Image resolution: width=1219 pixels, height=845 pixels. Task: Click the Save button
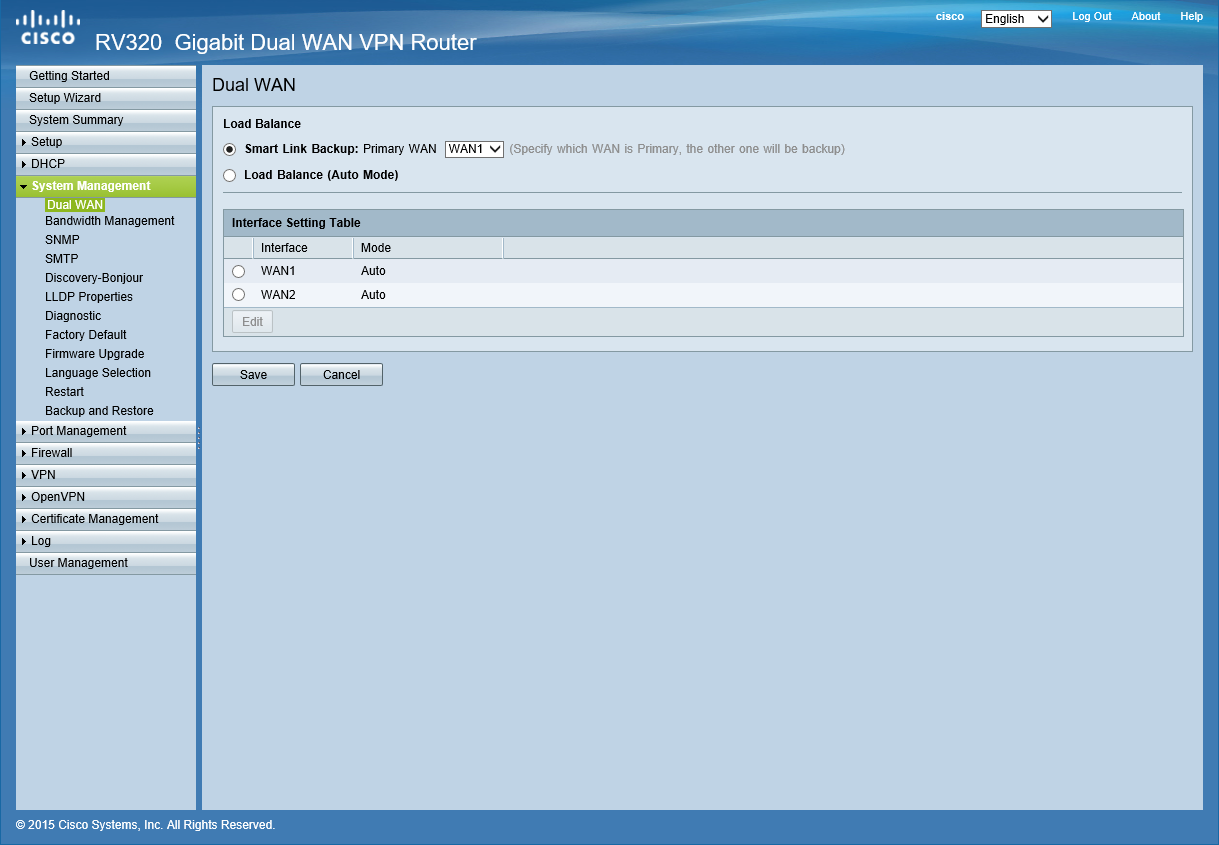253,375
